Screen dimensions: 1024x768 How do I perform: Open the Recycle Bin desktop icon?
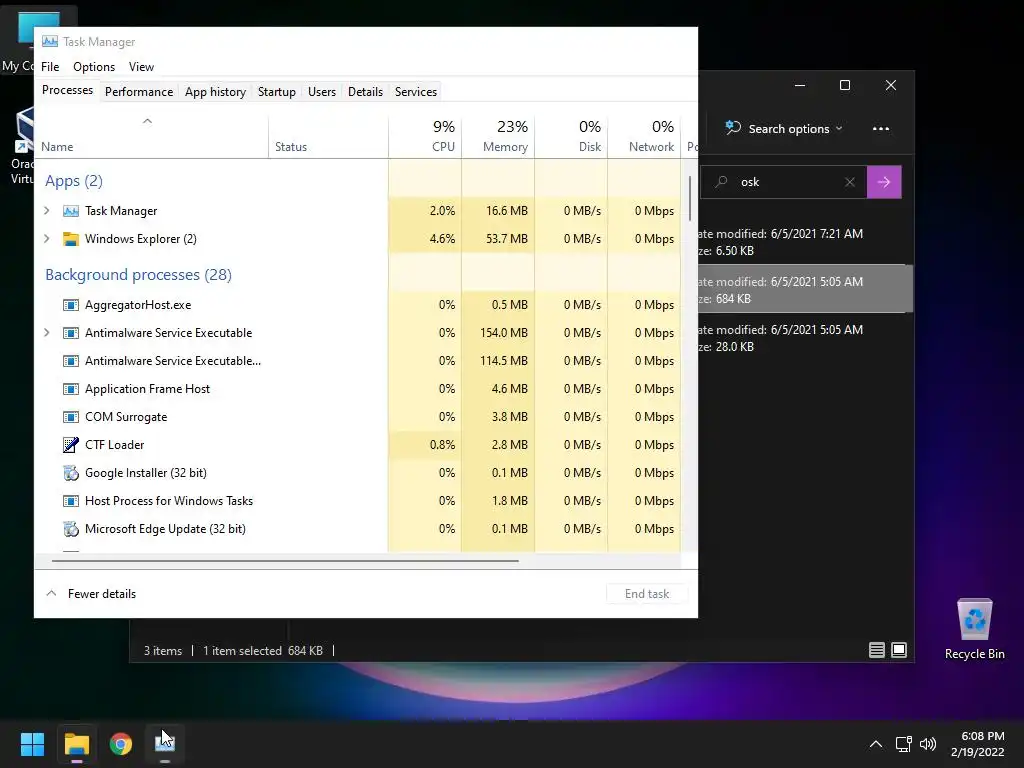(x=974, y=629)
